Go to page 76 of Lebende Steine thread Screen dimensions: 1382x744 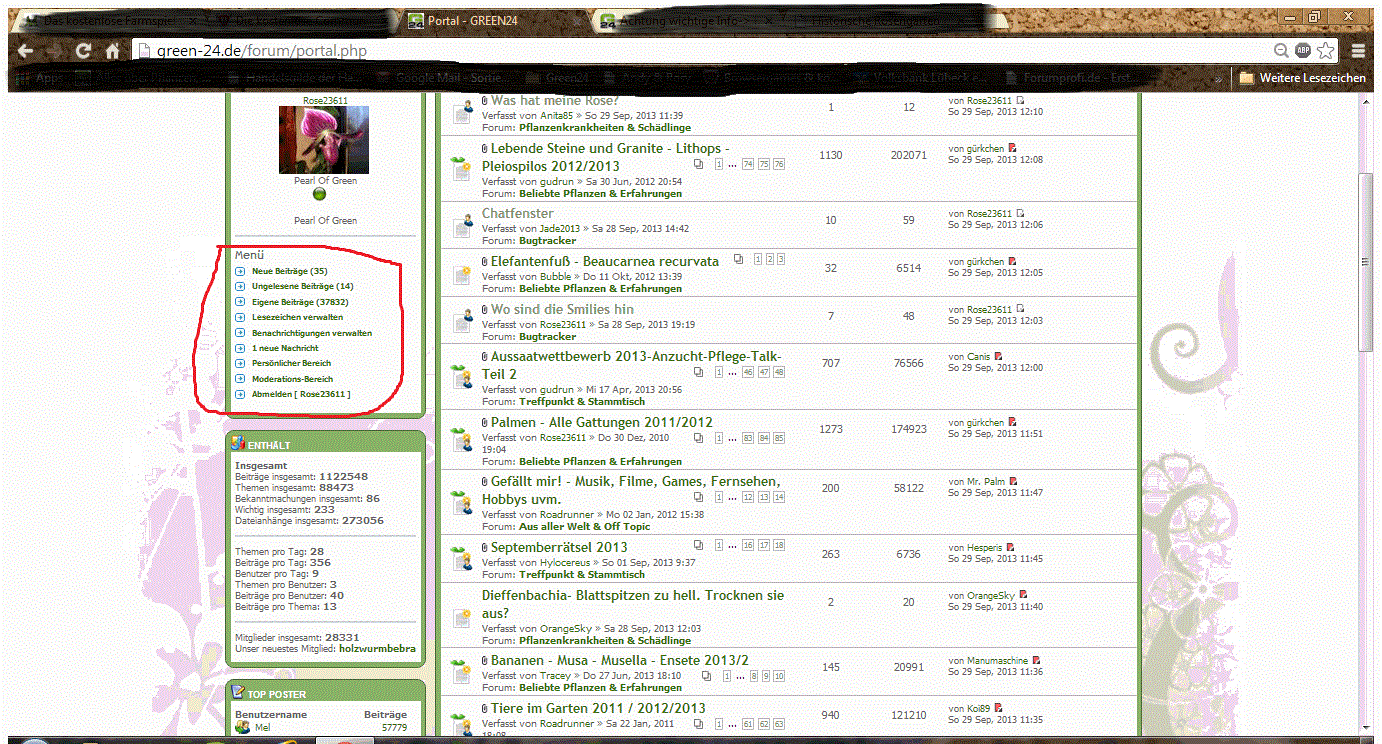(x=779, y=164)
